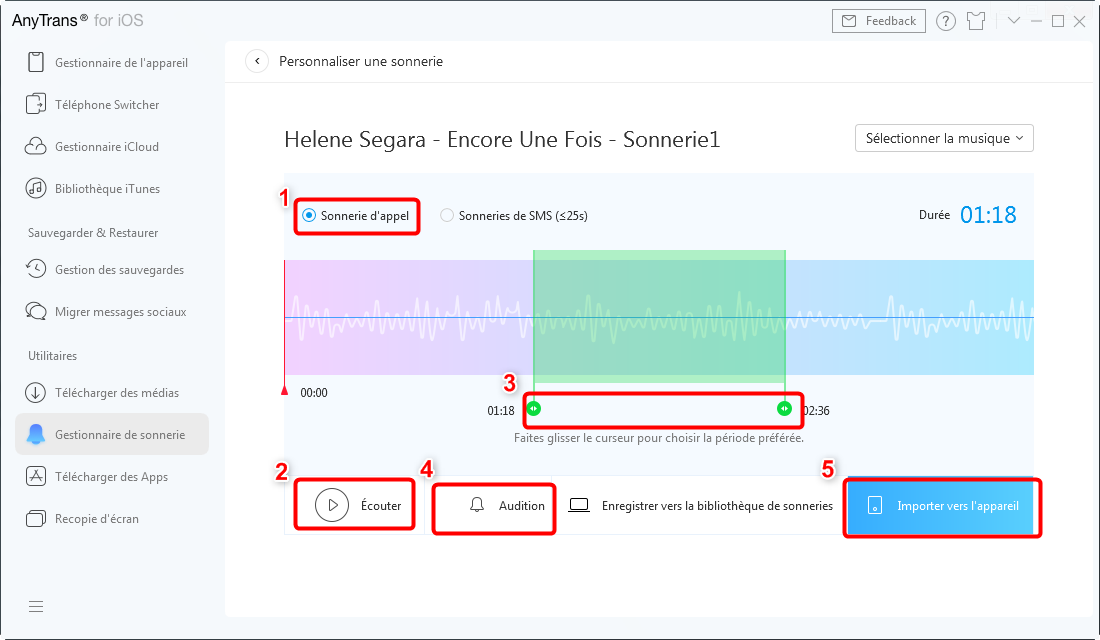Click inside the green selected waveform region
Image resolution: width=1100 pixels, height=640 pixels.
659,317
